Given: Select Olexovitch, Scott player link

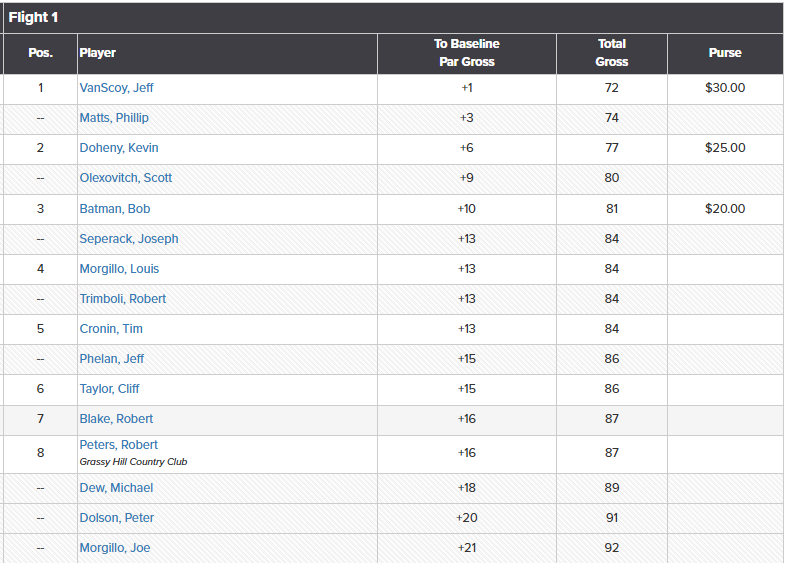Looking at the screenshot, I should tap(126, 178).
